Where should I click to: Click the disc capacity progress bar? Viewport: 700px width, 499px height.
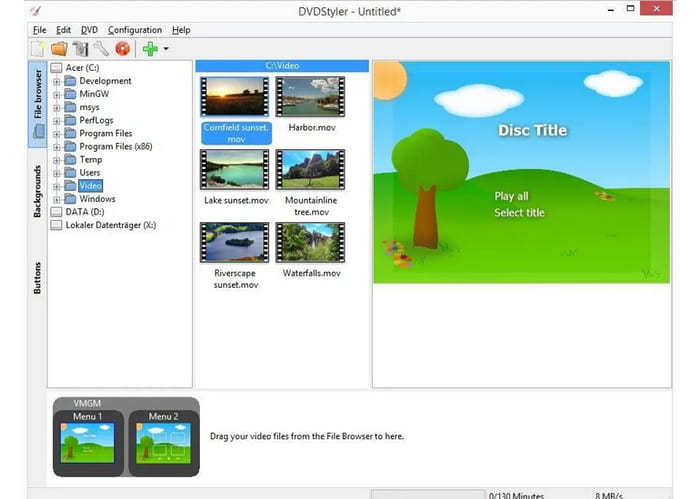click(x=428, y=495)
